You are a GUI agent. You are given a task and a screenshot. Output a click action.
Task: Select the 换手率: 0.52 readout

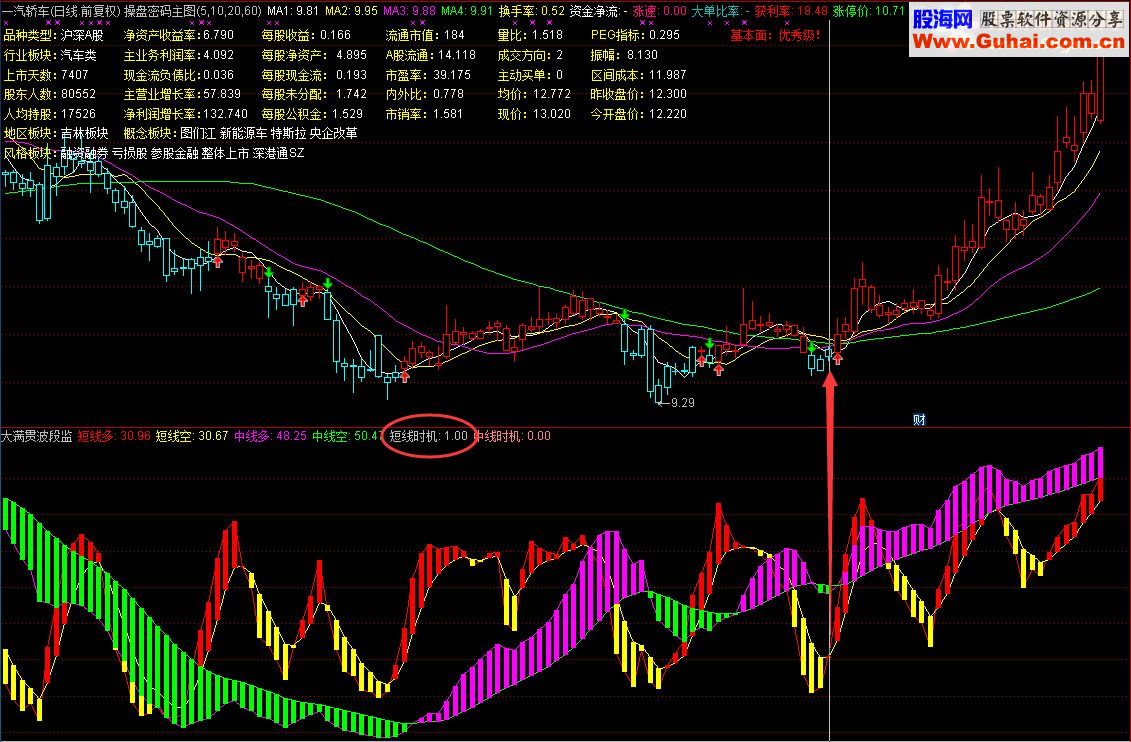(x=532, y=12)
